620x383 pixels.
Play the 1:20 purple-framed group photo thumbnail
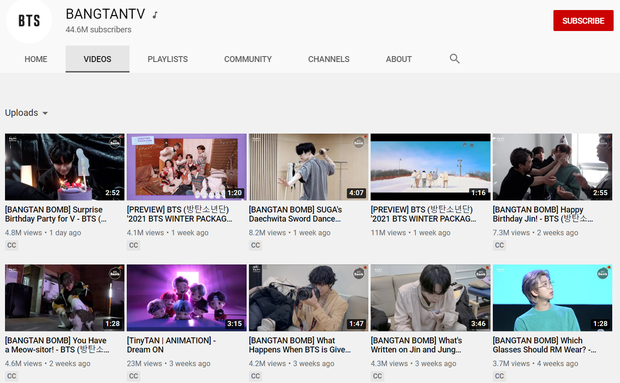coord(187,167)
